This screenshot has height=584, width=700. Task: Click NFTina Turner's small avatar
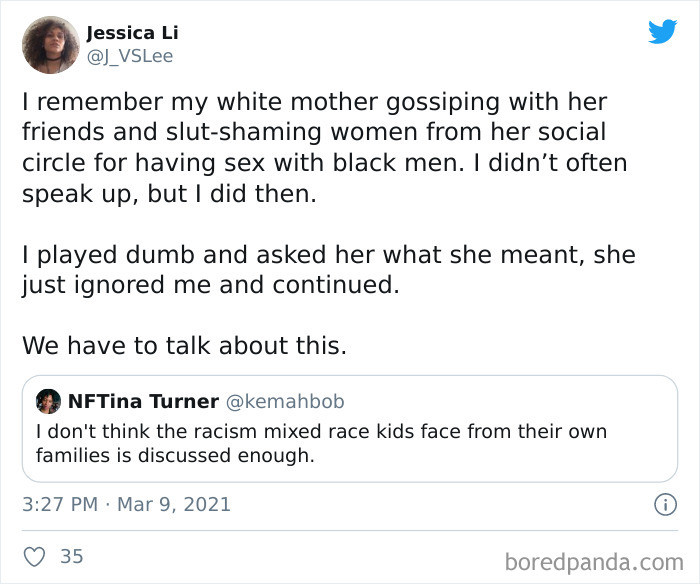click(x=47, y=402)
